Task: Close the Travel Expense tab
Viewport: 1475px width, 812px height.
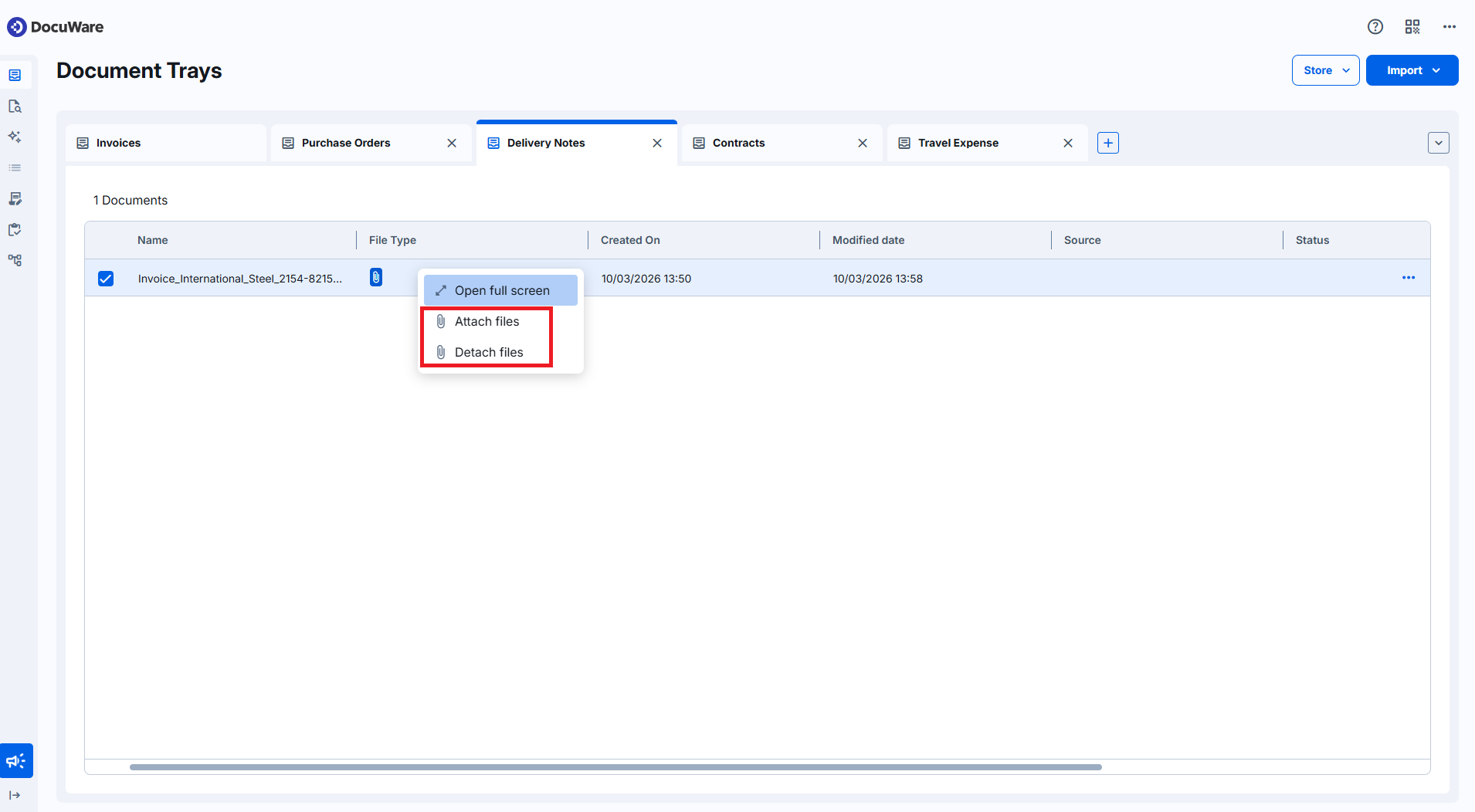Action: [x=1068, y=143]
